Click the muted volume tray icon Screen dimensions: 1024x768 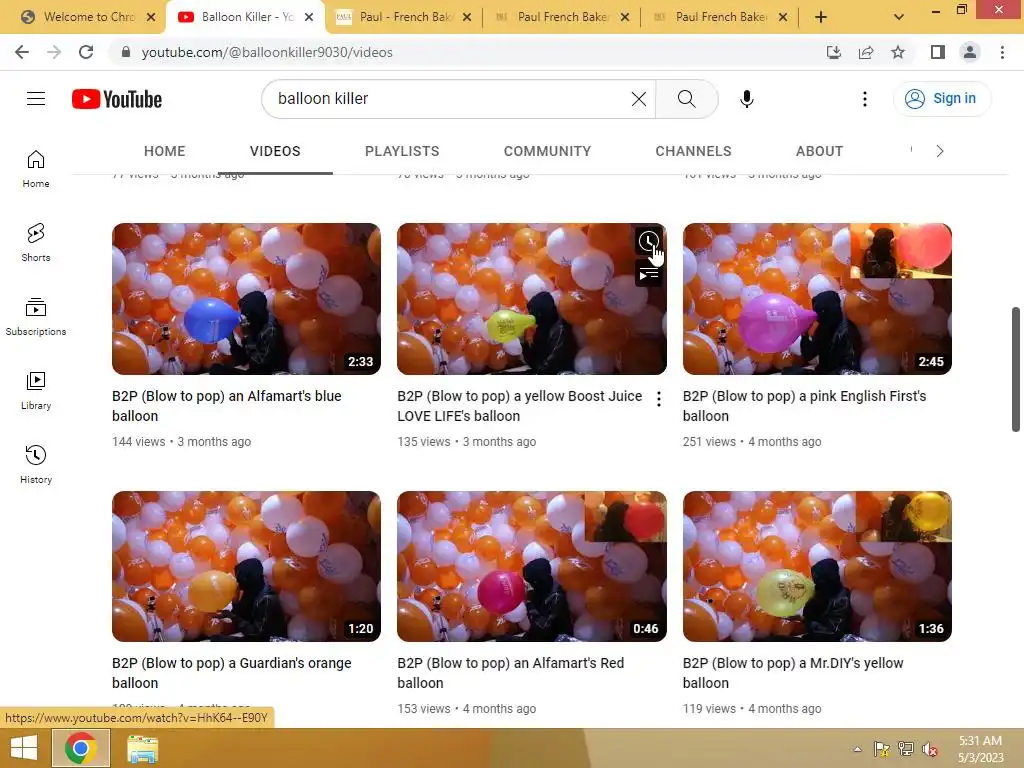[929, 749]
